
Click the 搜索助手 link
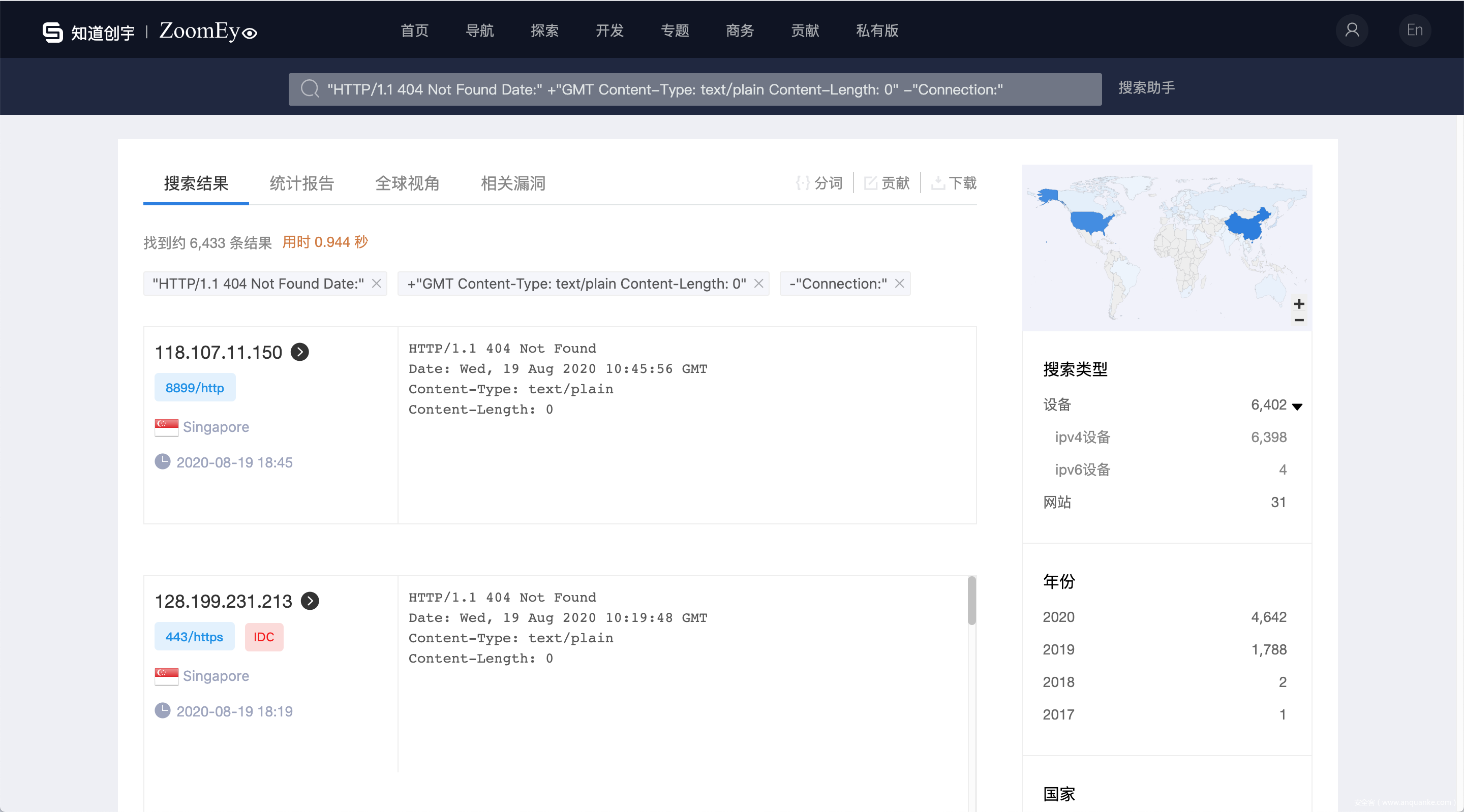click(x=1146, y=88)
